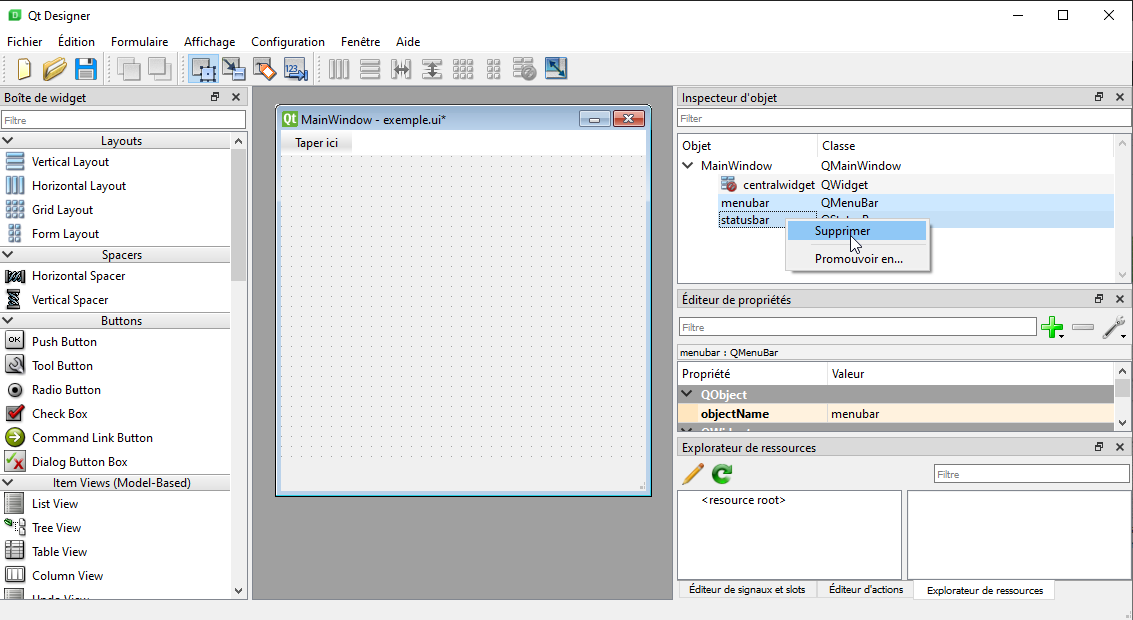Float the Inspecteur d'objet panel
This screenshot has width=1133, height=620.
click(1099, 97)
